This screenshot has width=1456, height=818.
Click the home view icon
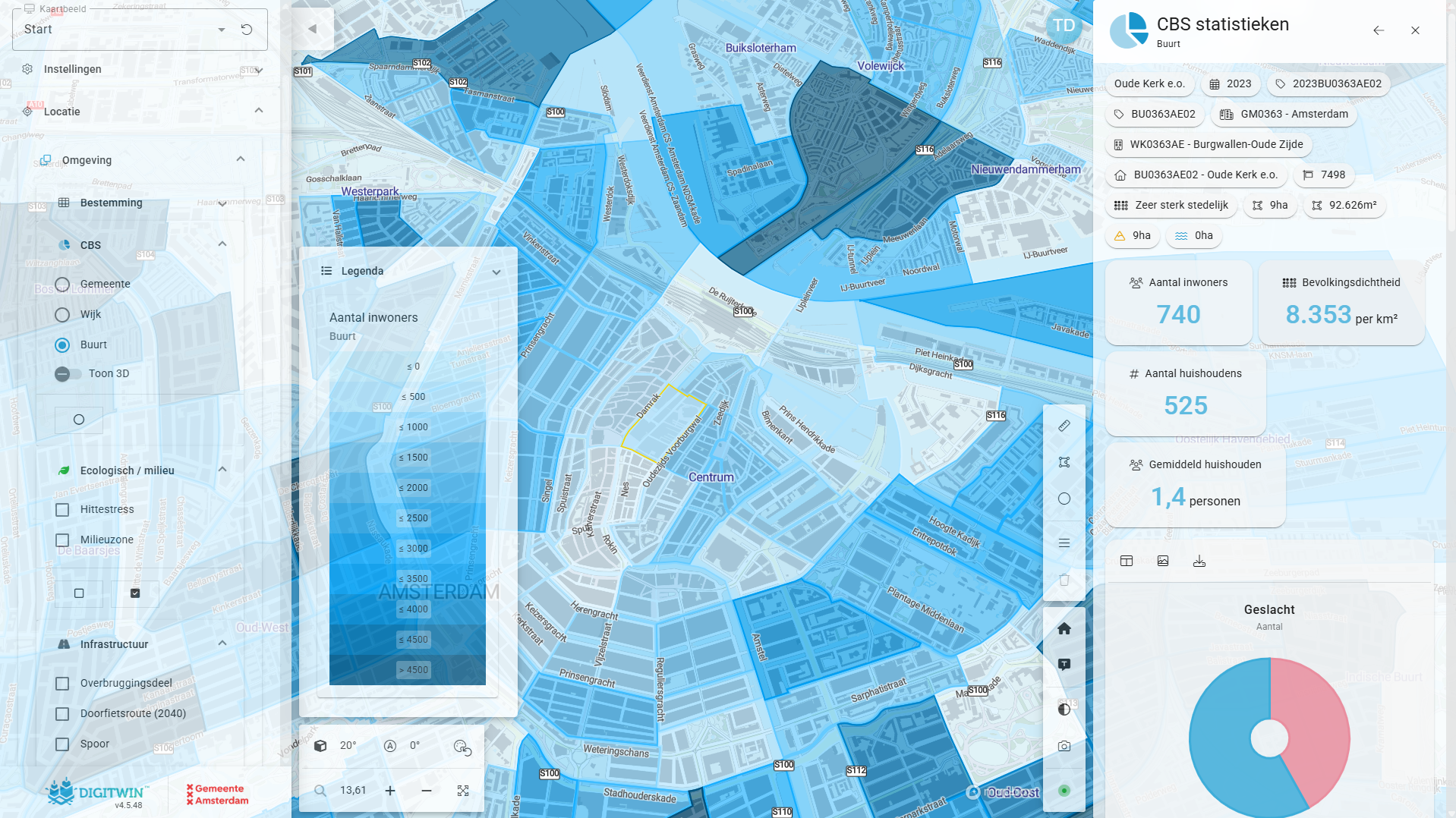point(1064,628)
